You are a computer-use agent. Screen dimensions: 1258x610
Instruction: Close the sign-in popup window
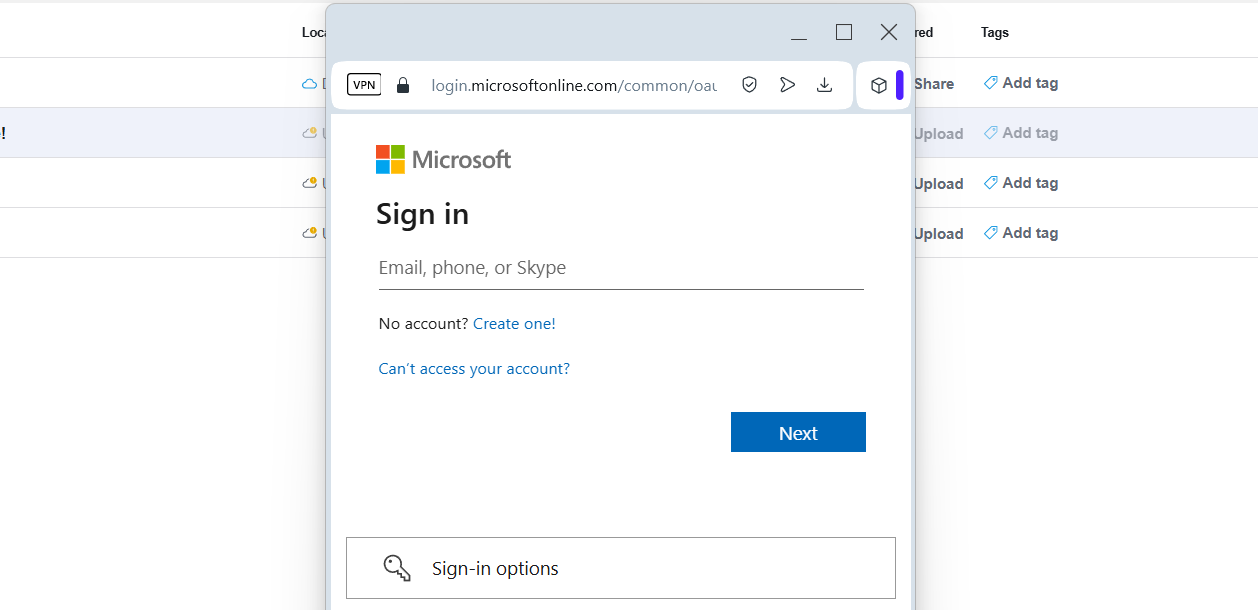tap(889, 32)
